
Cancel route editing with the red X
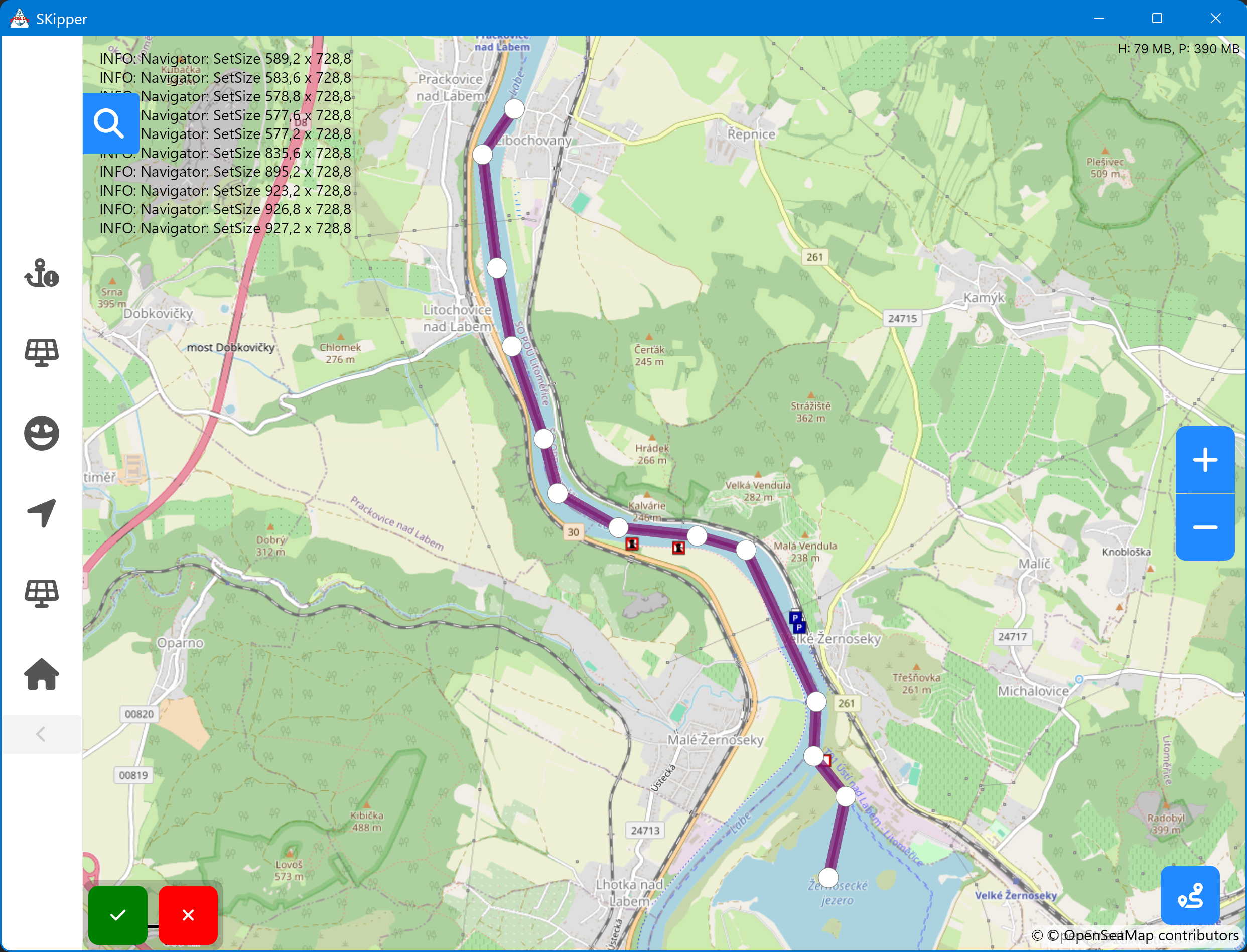click(188, 915)
